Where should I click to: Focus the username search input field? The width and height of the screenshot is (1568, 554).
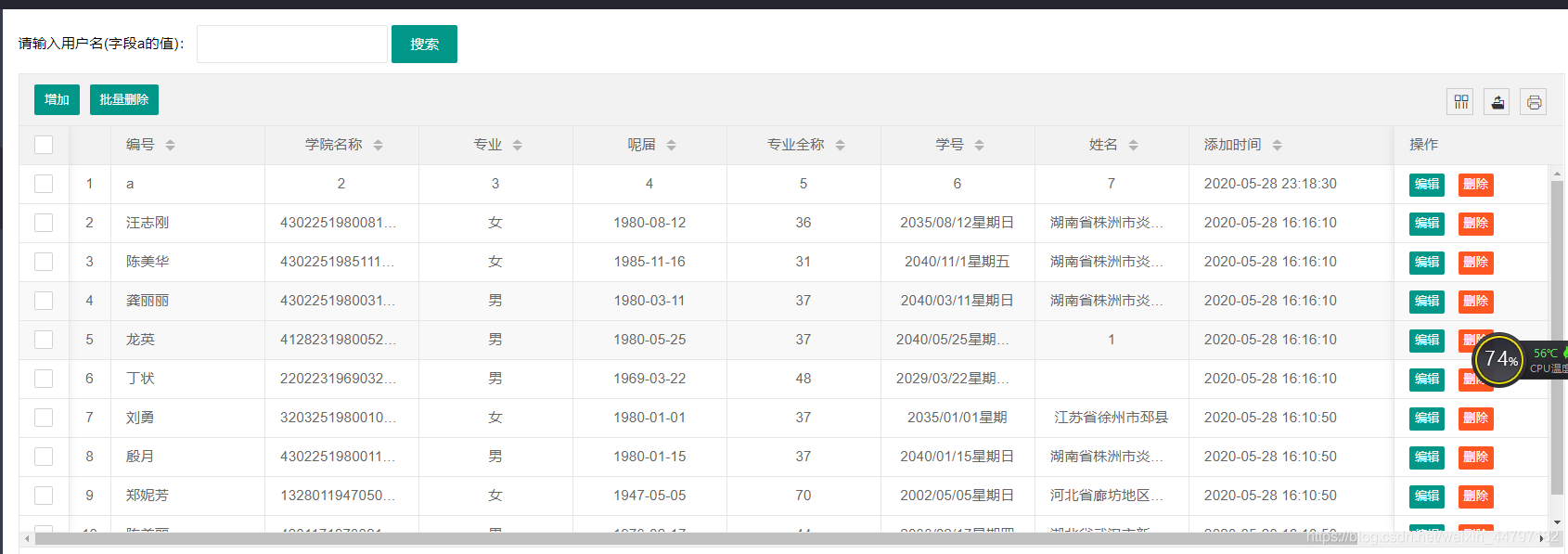(x=291, y=44)
